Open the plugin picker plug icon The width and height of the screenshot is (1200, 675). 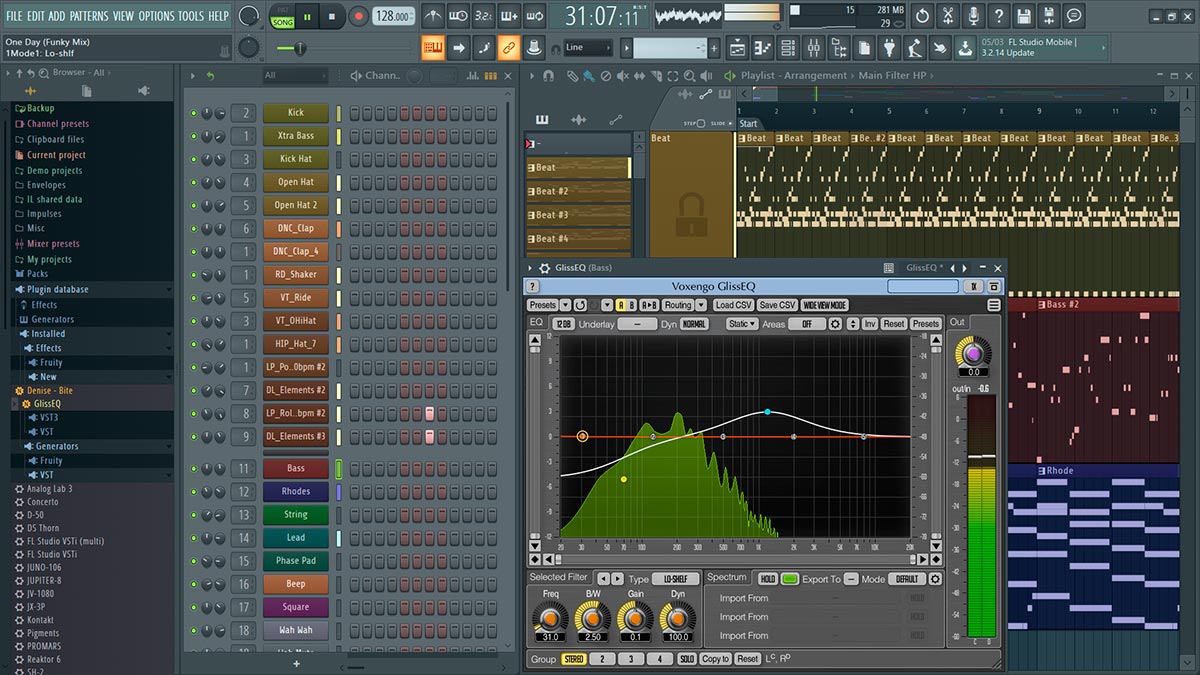click(889, 47)
